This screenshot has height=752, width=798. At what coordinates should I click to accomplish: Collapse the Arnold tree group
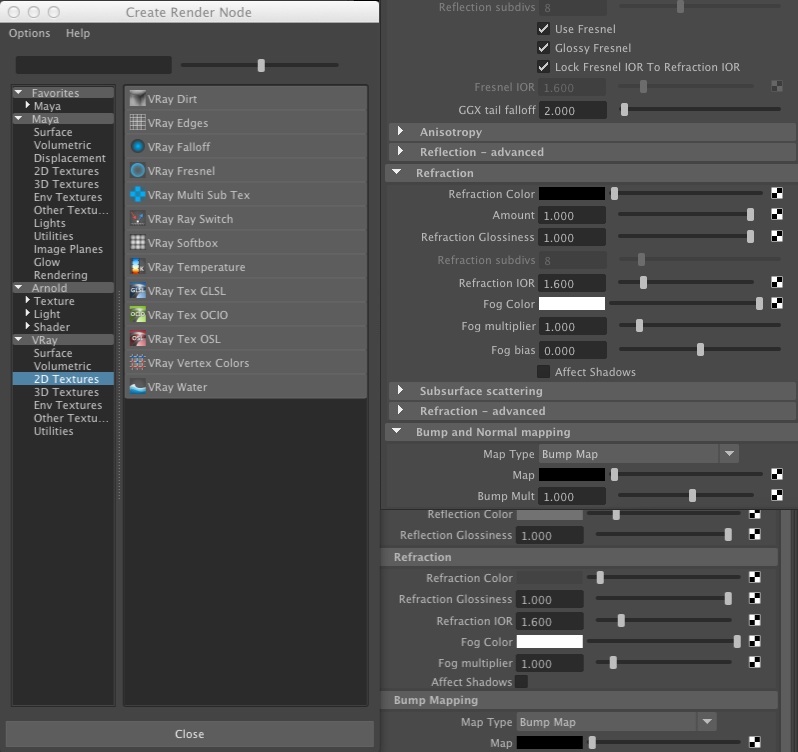pos(19,287)
